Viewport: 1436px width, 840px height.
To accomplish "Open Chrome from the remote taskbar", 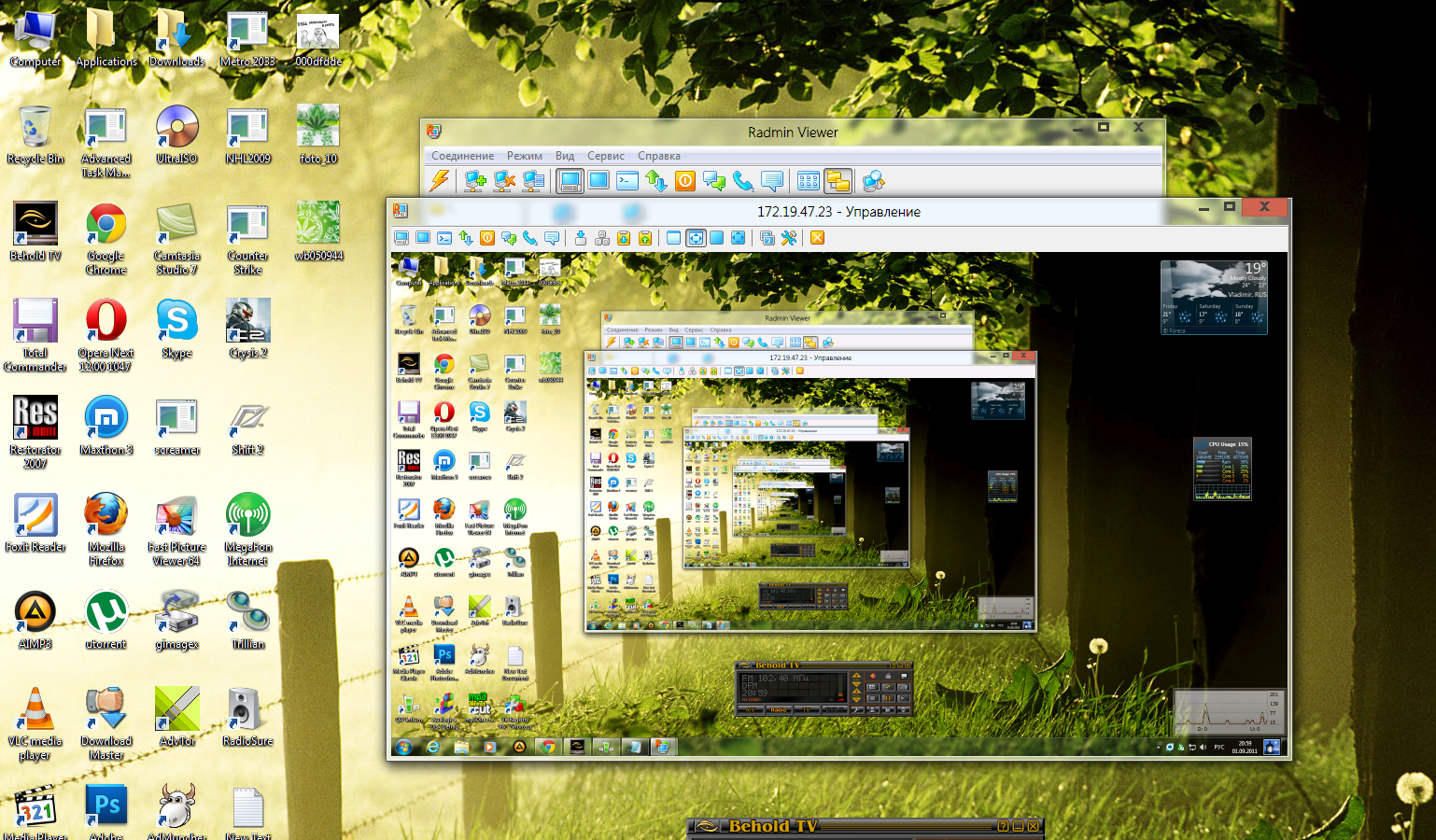I will [x=549, y=747].
